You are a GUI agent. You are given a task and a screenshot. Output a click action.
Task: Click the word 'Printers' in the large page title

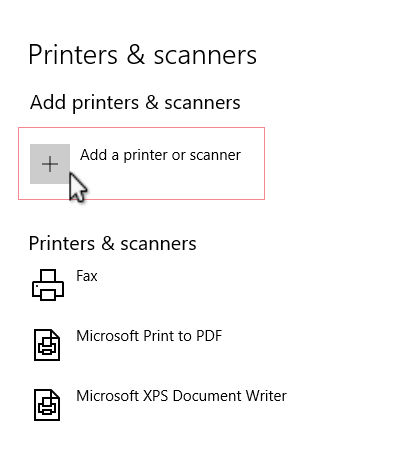(x=73, y=55)
